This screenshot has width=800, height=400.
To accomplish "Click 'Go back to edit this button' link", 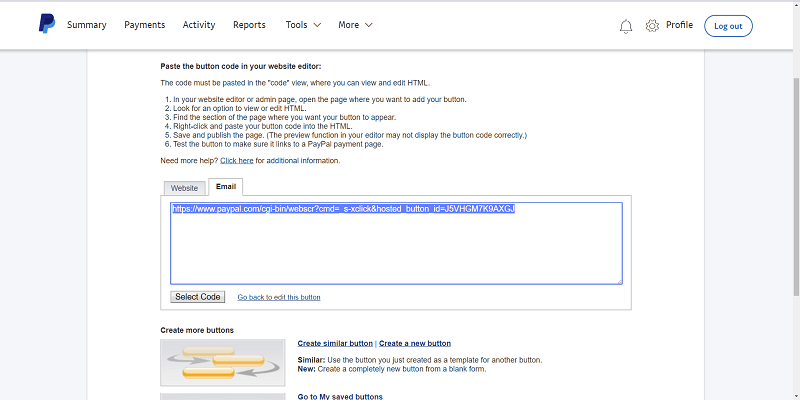I will 278,297.
